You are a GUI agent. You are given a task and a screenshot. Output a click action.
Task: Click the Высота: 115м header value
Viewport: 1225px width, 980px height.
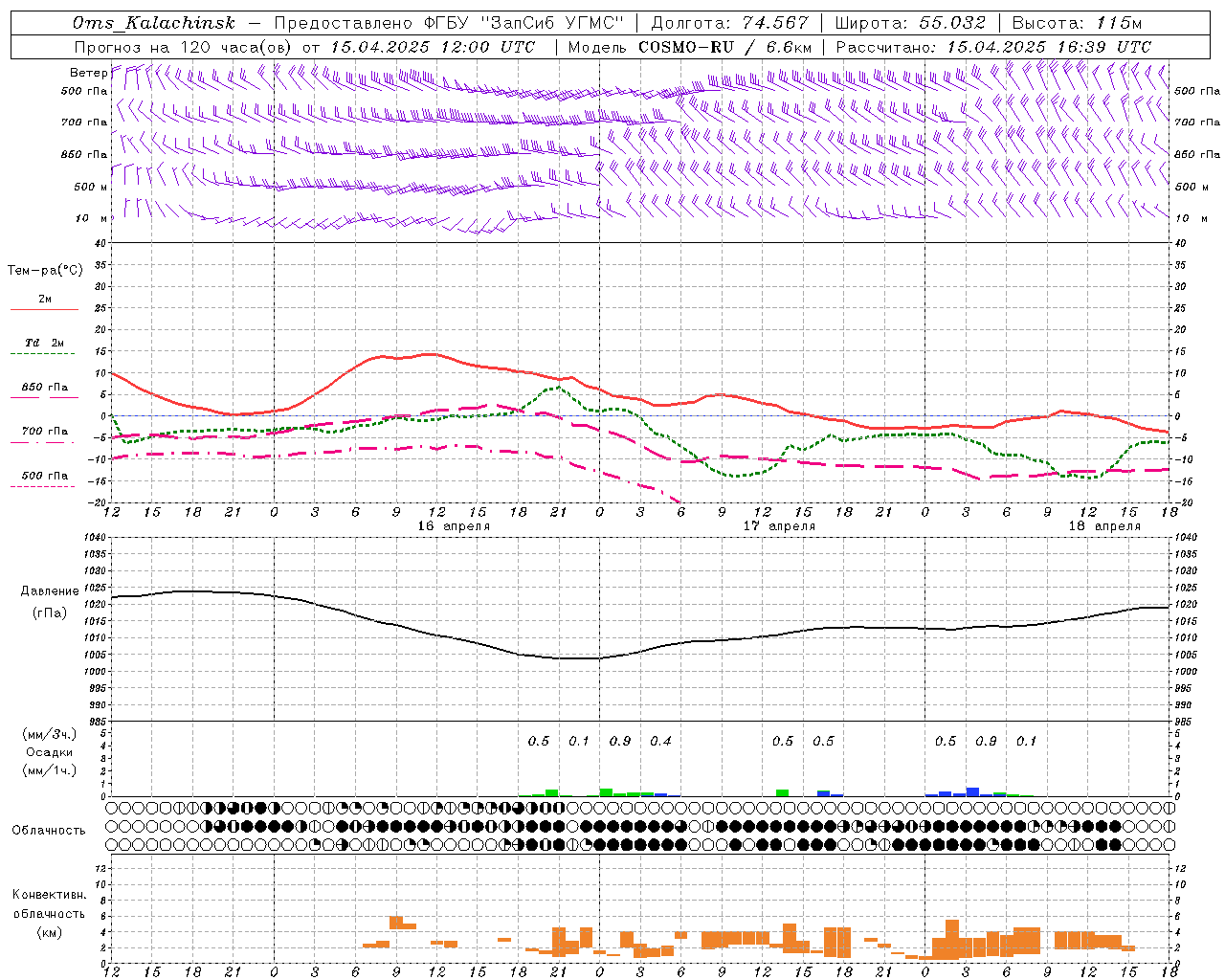tap(1077, 23)
